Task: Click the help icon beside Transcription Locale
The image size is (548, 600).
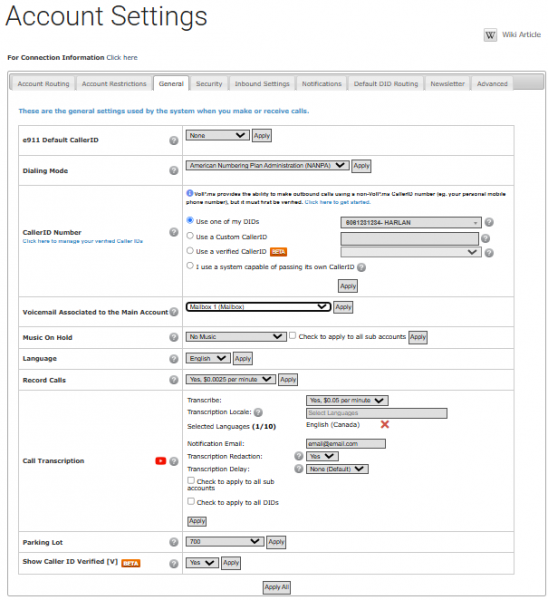Action: 258,412
